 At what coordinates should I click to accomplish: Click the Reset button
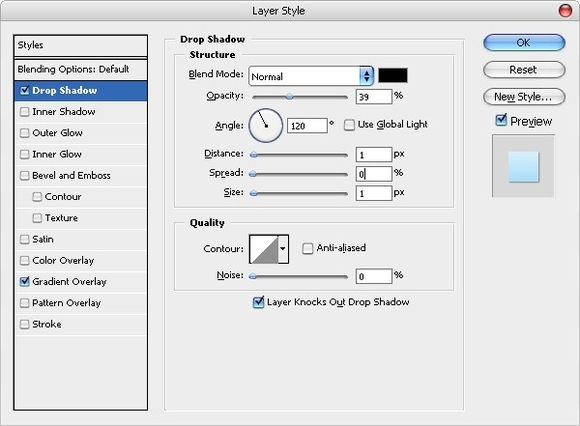(524, 70)
